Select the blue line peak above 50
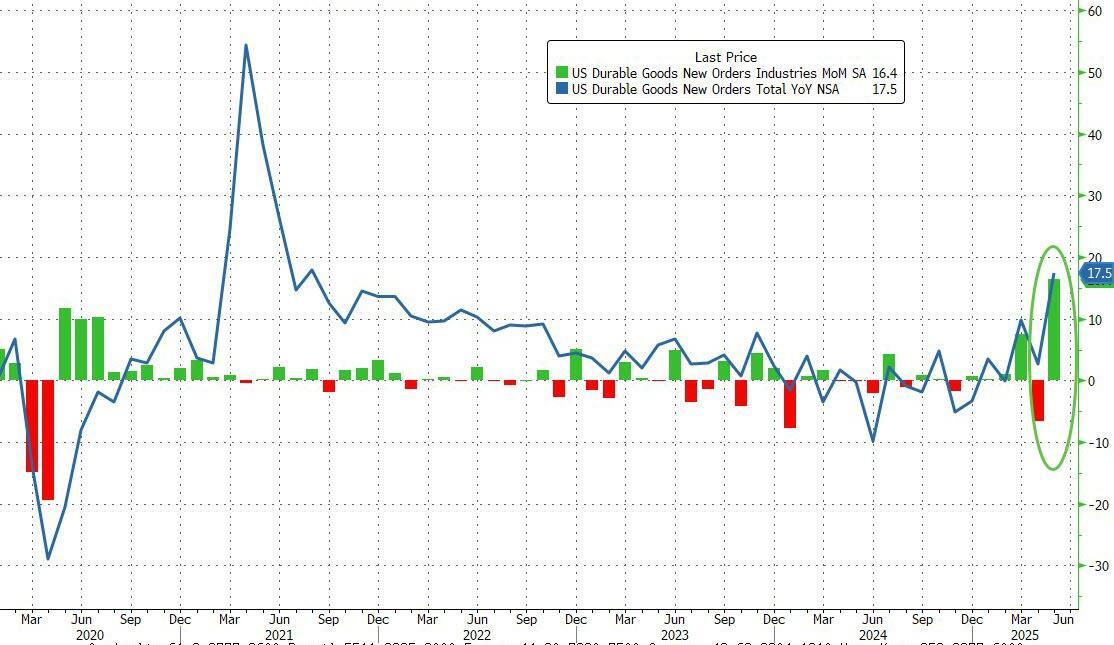 246,46
